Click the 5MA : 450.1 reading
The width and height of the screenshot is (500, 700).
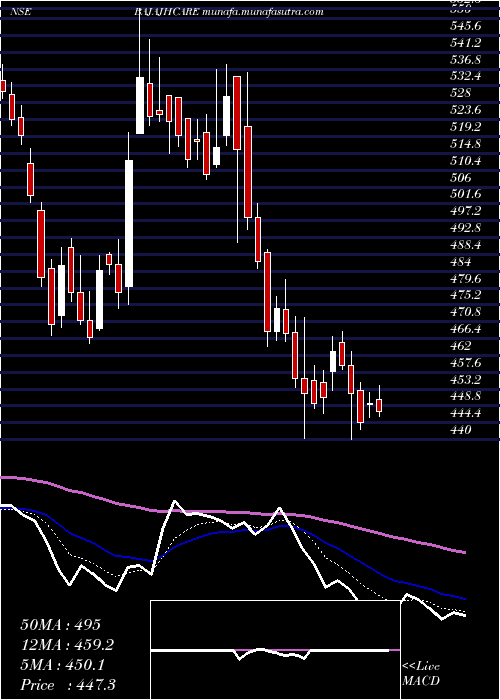click(63, 665)
